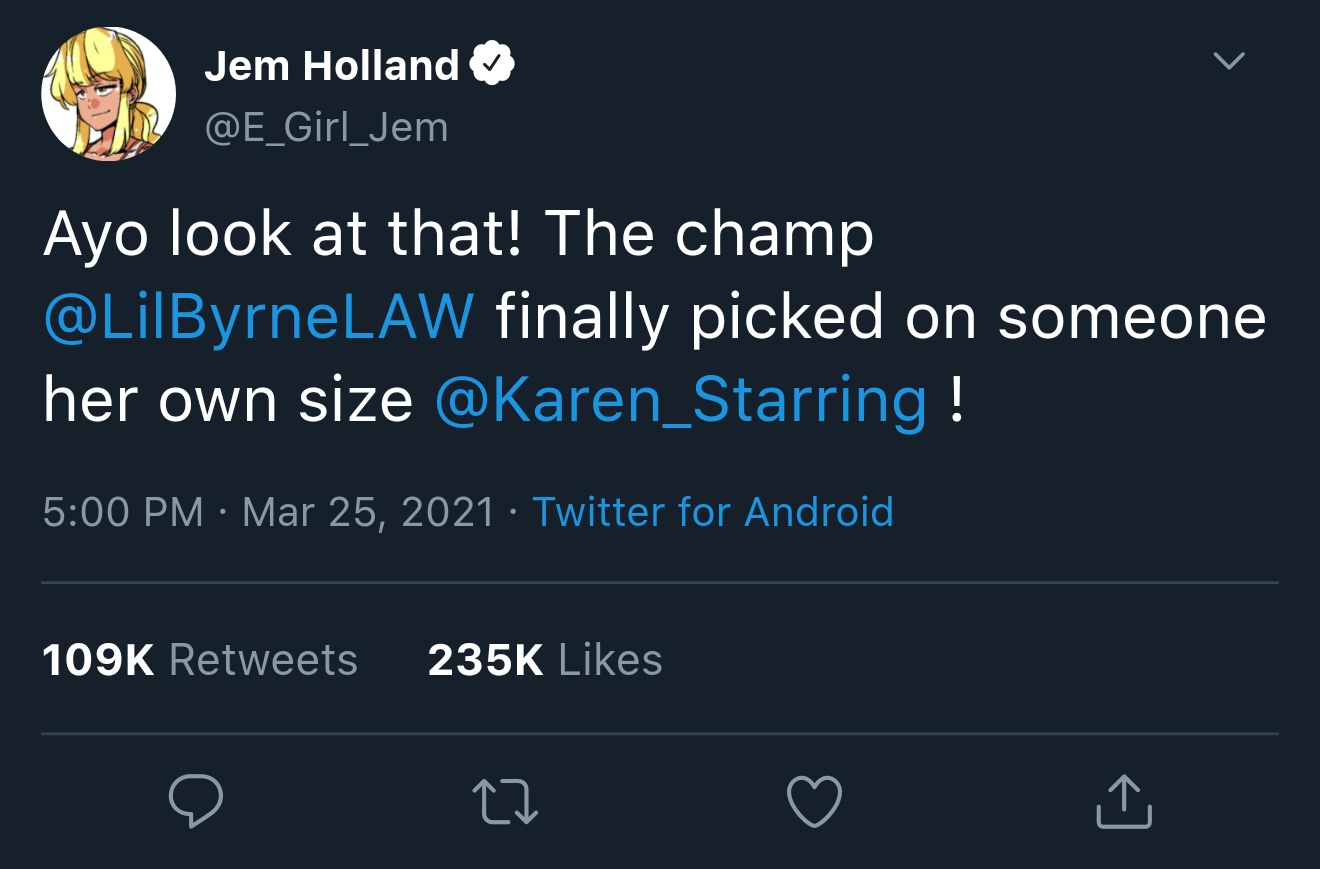Click the "her own size" text
This screenshot has height=869, width=1320.
click(x=228, y=400)
